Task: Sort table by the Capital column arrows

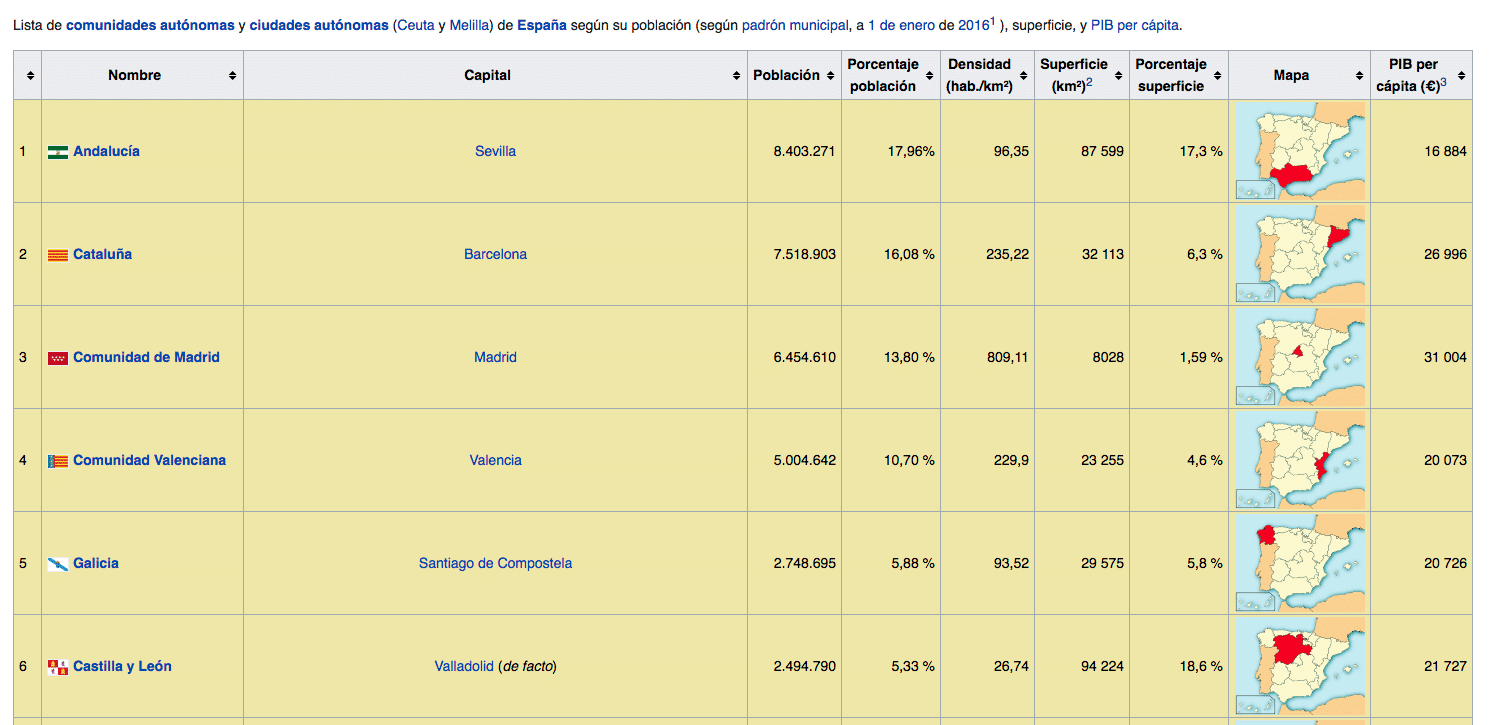Action: point(736,76)
